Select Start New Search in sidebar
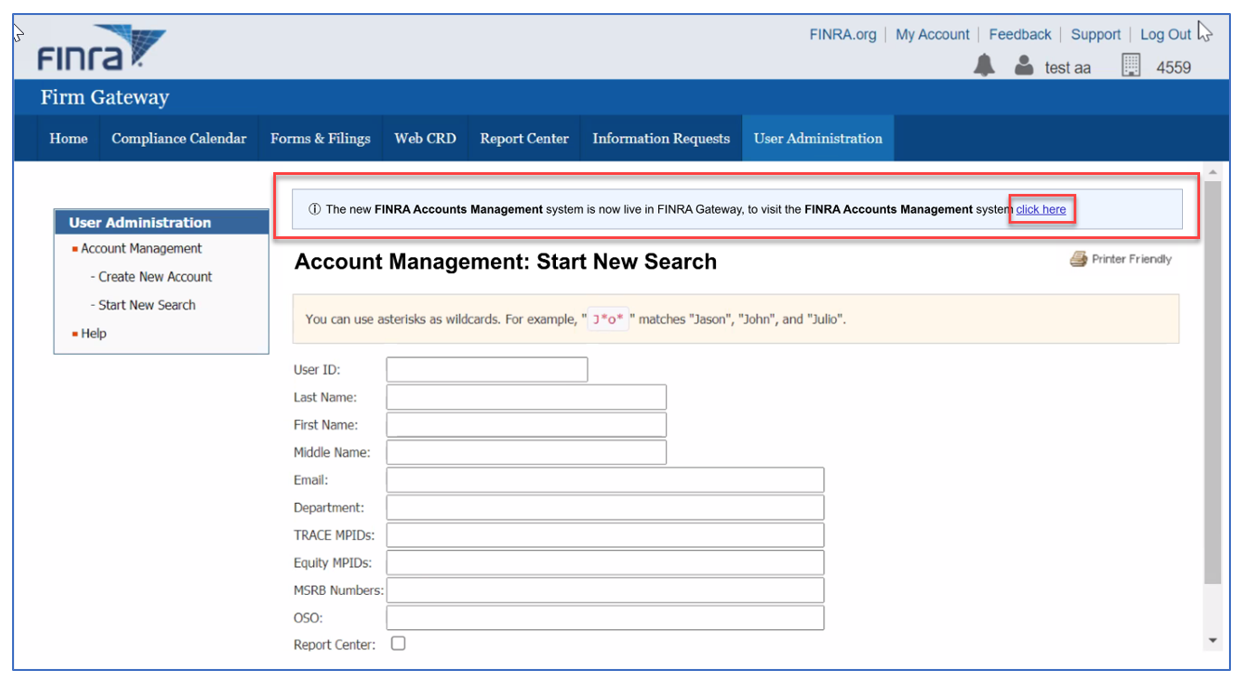The height and width of the screenshot is (679, 1237). [x=147, y=305]
